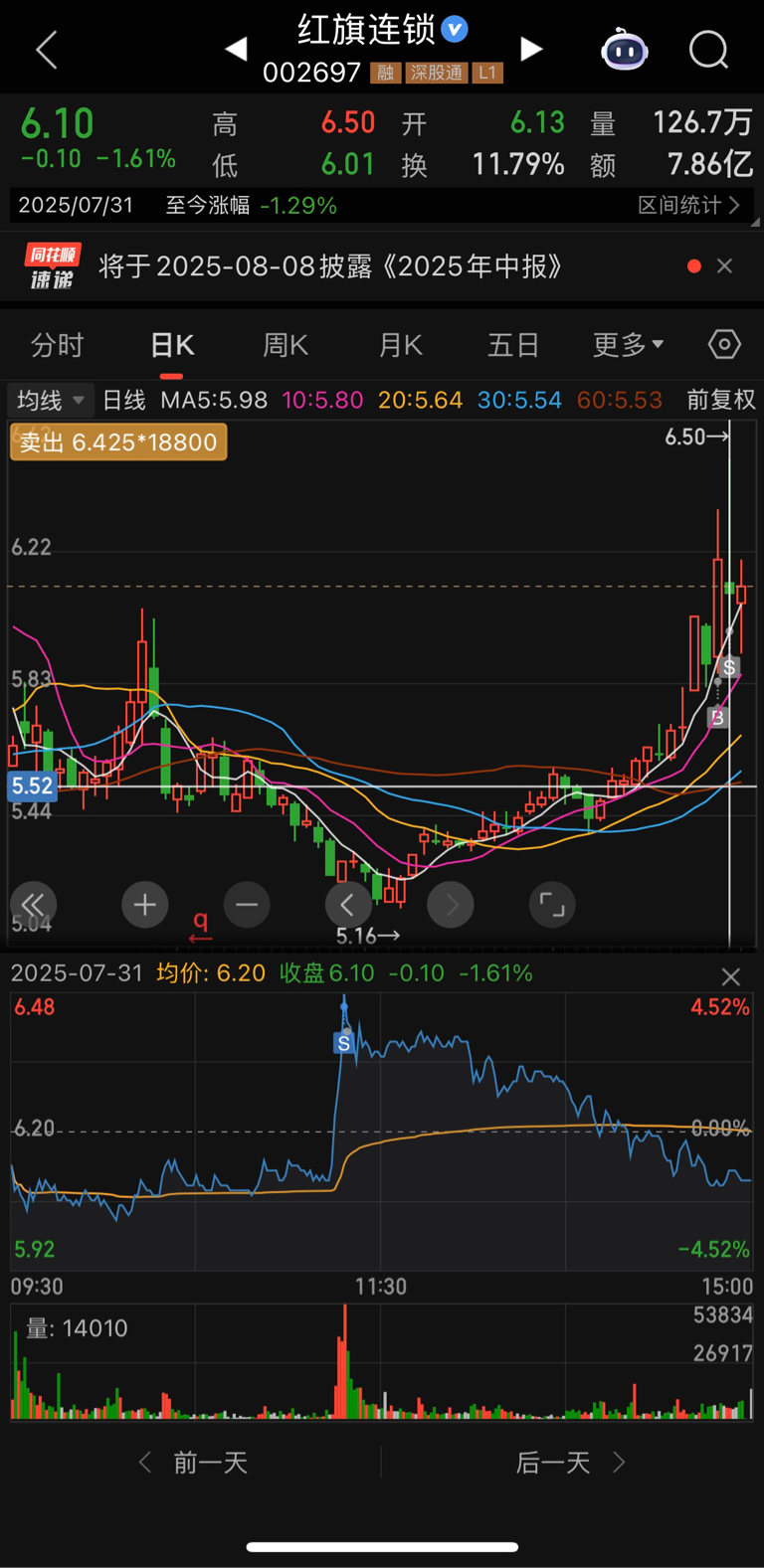
Task: Open the 2025年中报 disclosure news banner
Action: point(331,266)
